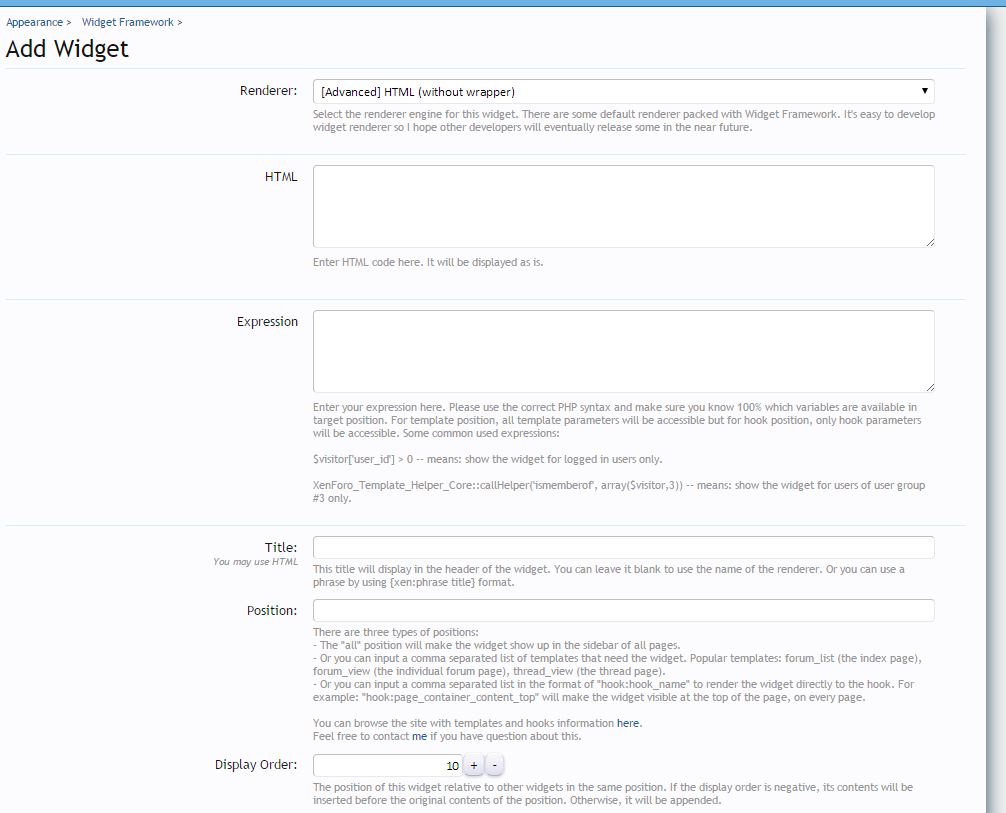The image size is (1006, 813).
Task: Focus the Display Order number field
Action: tap(387, 765)
